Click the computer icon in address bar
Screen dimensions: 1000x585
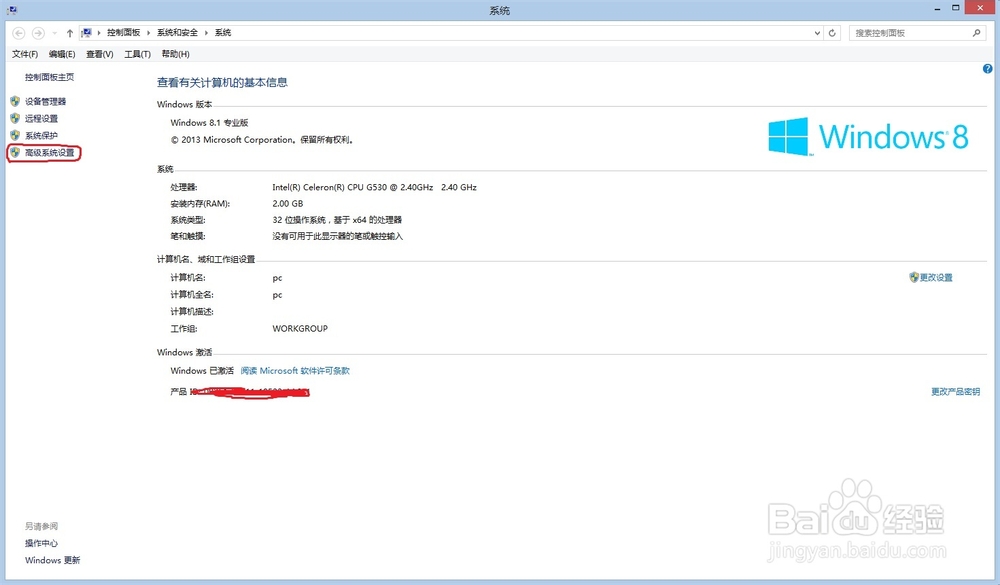click(x=87, y=33)
